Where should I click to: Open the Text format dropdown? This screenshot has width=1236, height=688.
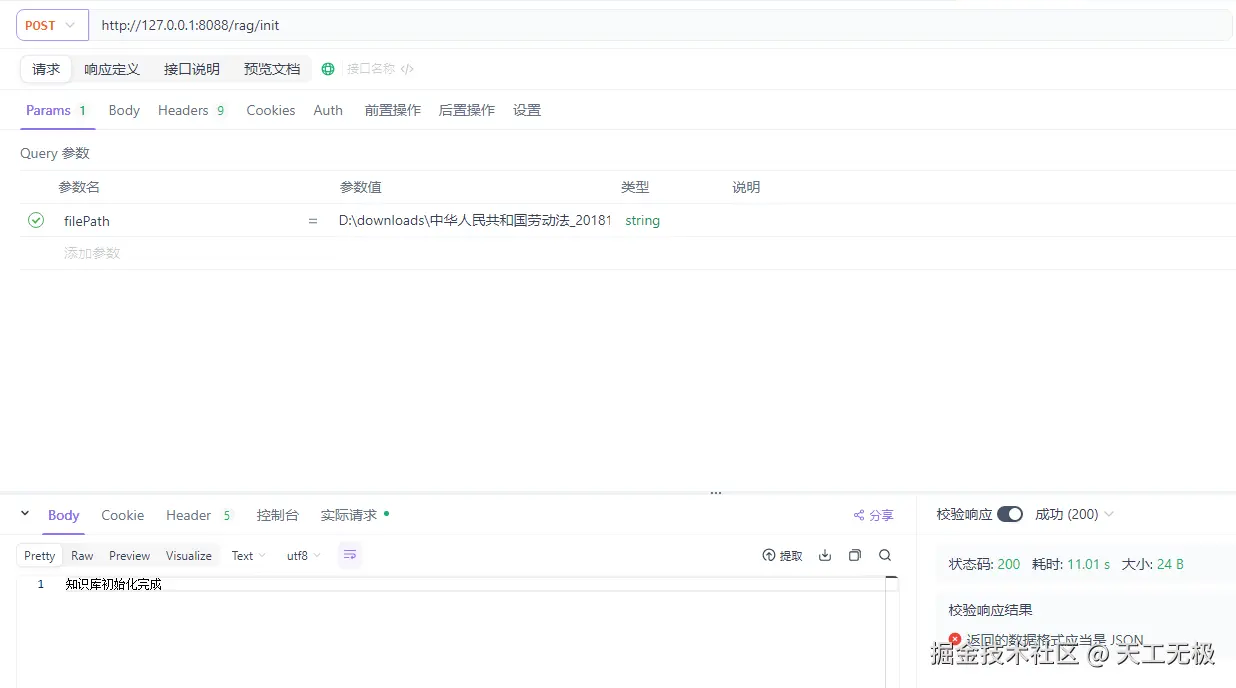248,555
